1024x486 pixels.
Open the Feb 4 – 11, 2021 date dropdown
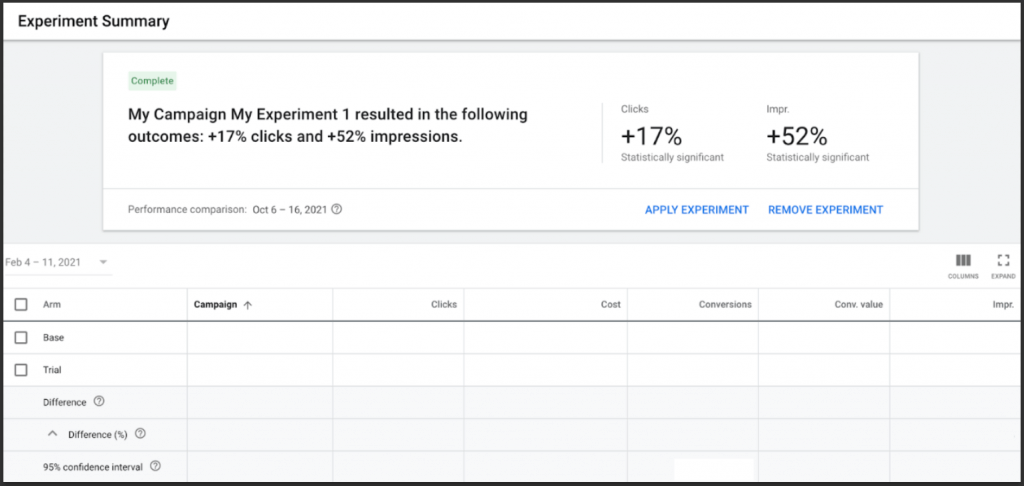(x=57, y=262)
